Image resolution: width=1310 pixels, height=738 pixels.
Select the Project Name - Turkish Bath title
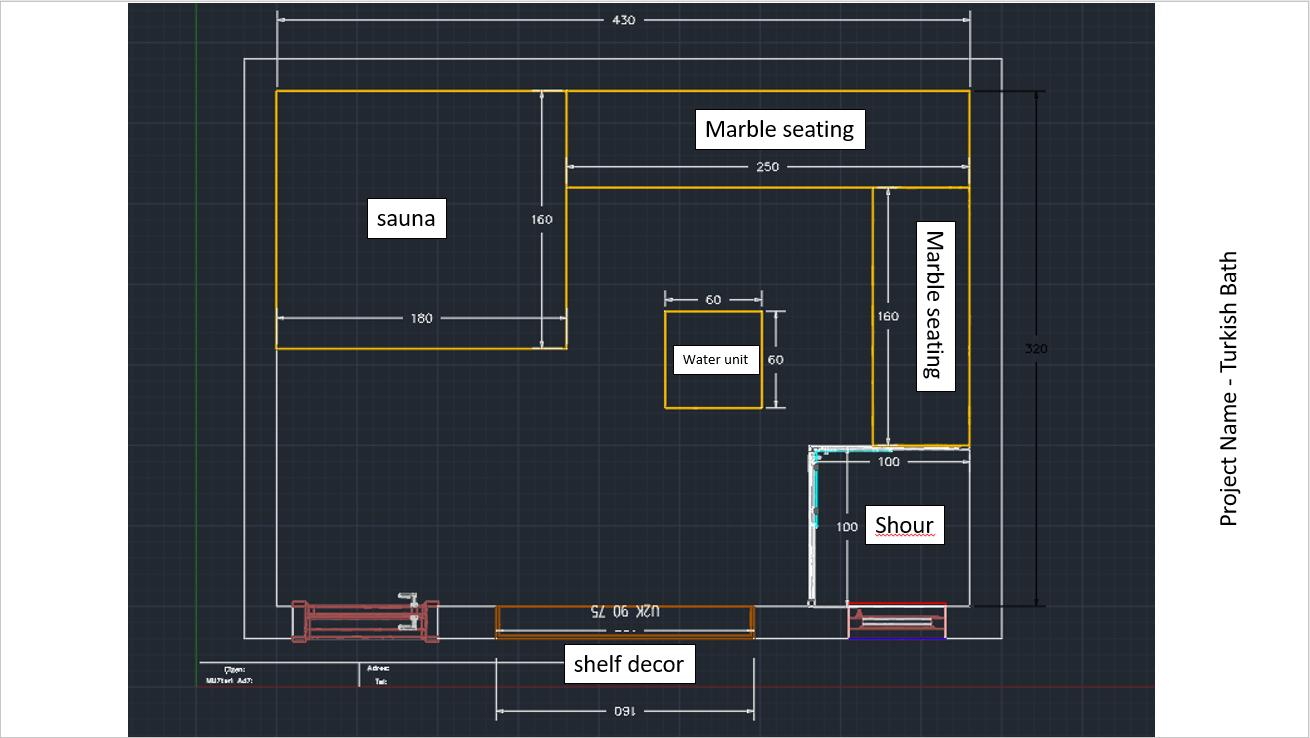(x=1229, y=388)
